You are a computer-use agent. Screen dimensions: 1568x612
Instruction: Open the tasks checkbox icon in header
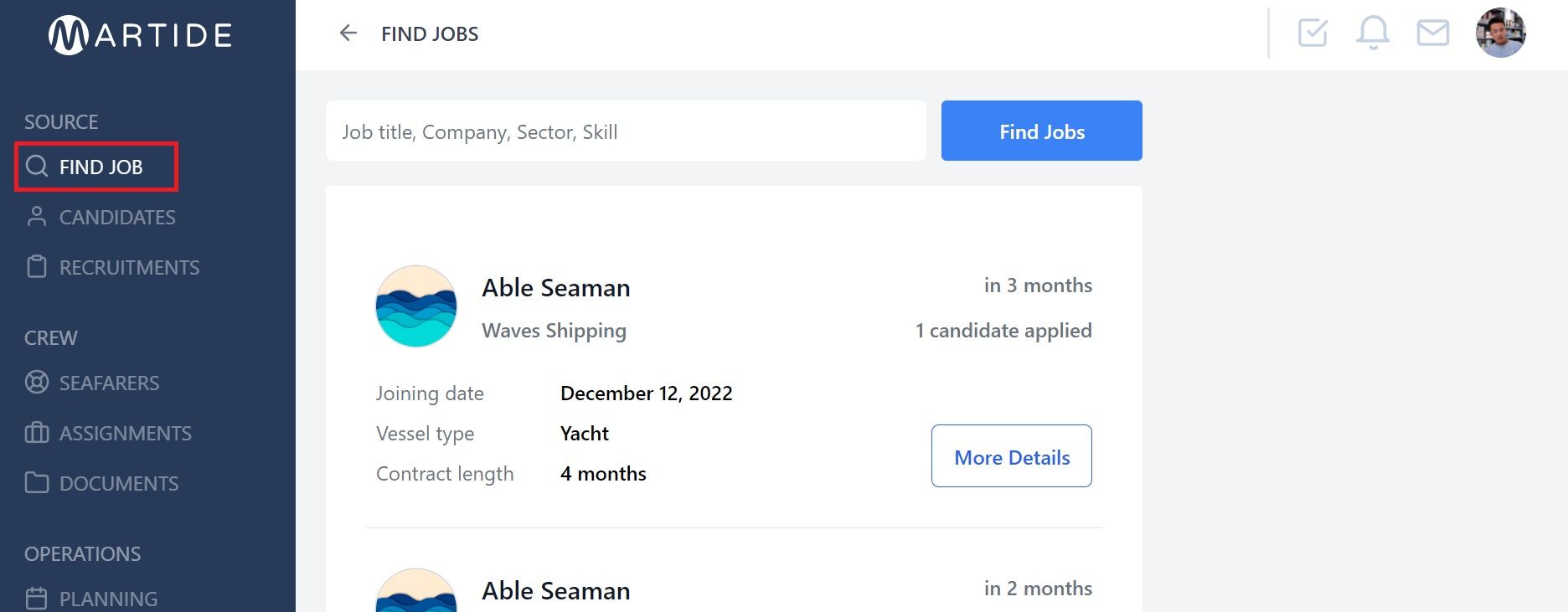1313,33
